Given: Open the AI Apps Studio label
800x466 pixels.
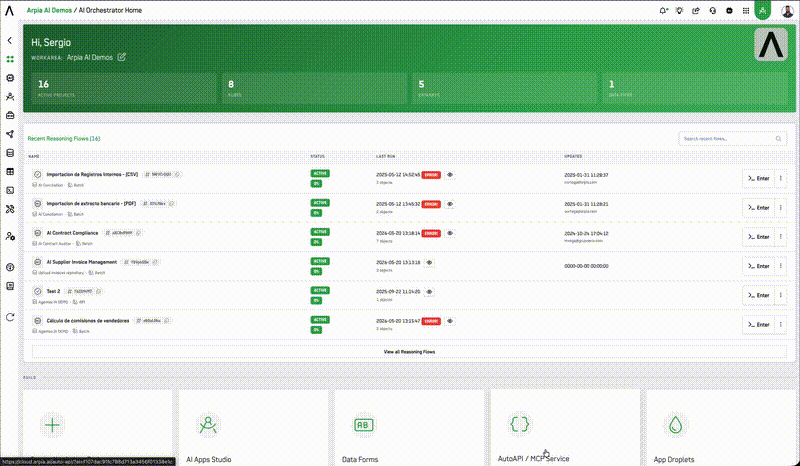Looking at the screenshot, I should 209,459.
